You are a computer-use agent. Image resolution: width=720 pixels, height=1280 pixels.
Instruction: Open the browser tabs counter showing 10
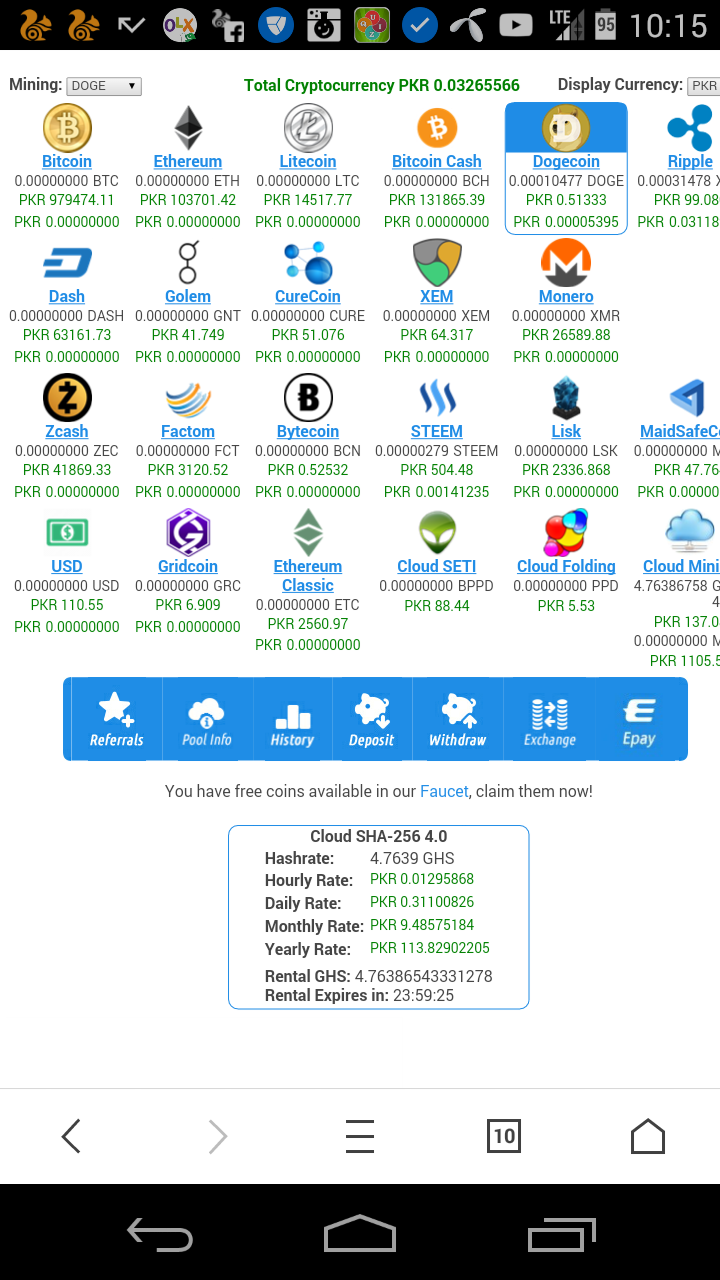tap(504, 1135)
